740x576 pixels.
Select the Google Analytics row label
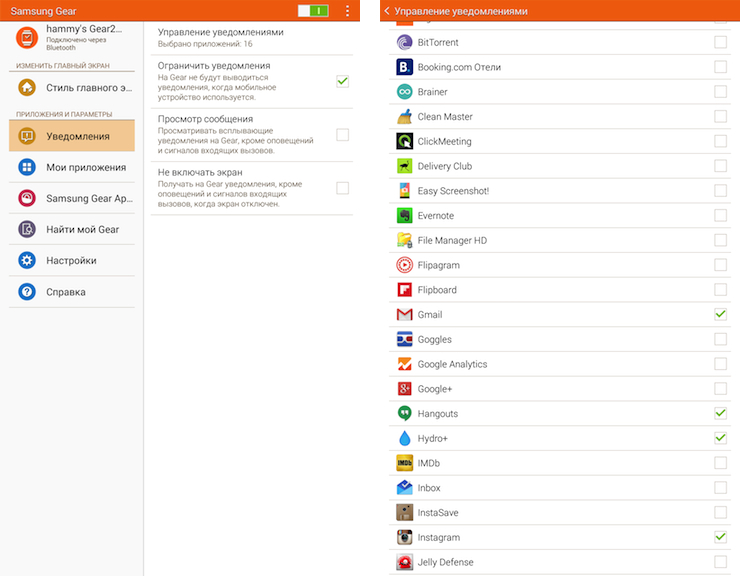[x=452, y=364]
